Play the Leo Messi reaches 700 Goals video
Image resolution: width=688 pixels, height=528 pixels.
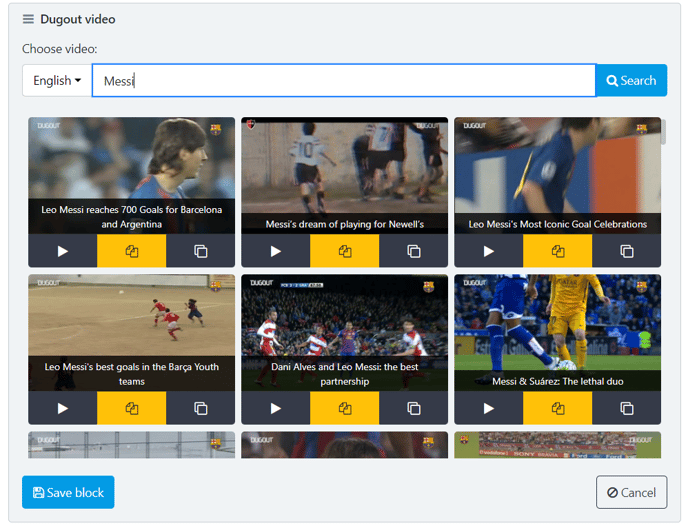tap(63, 251)
